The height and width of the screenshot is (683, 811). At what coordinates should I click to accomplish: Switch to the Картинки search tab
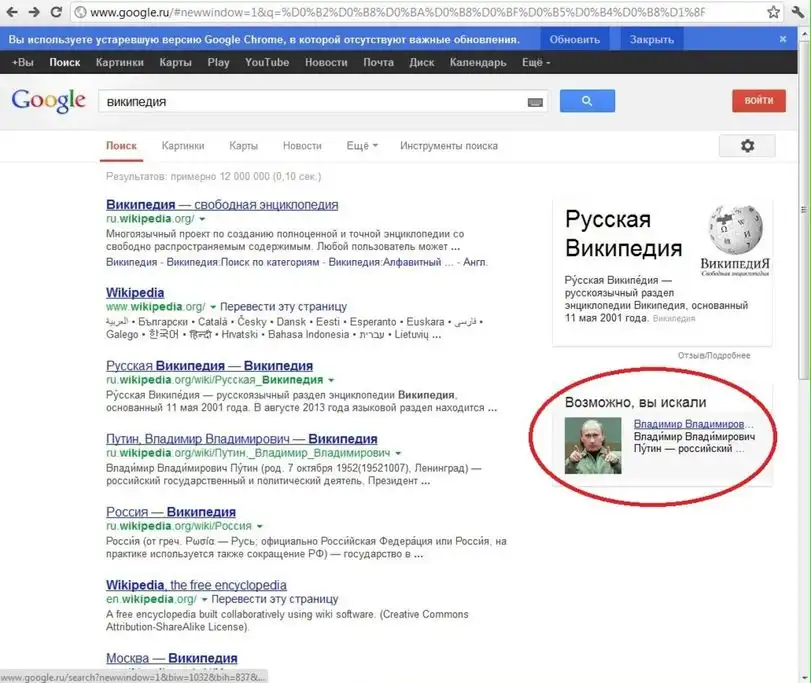[x=182, y=145]
